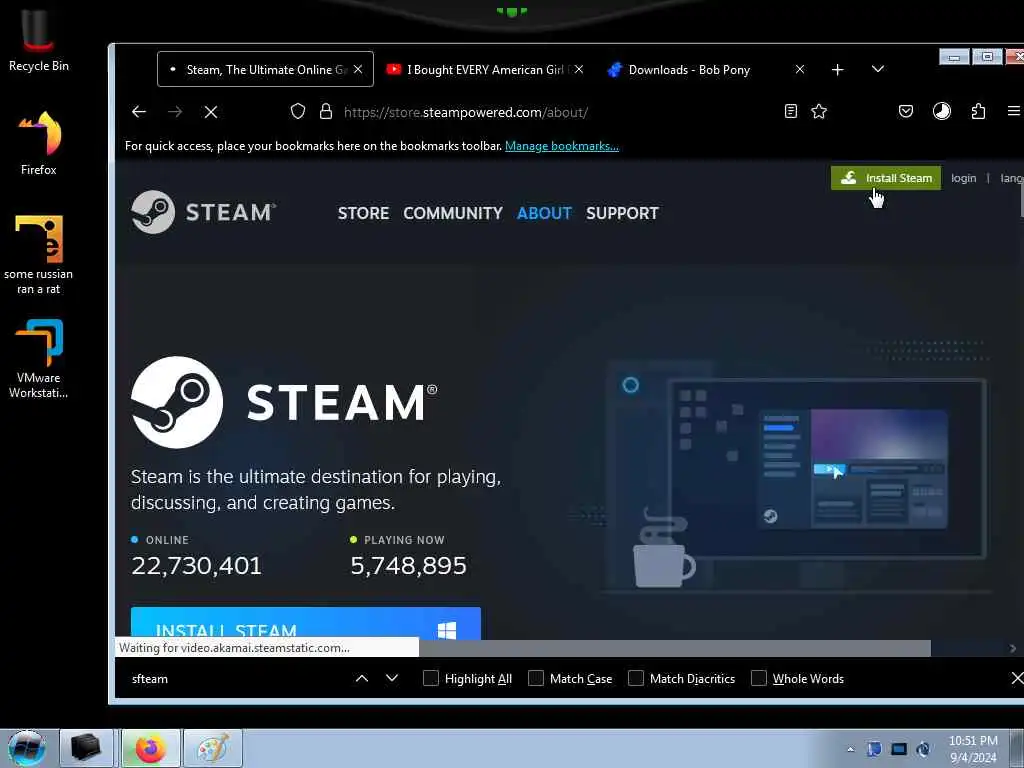1024x768 pixels.
Task: Click the round profile toolbar icon
Action: [x=942, y=112]
